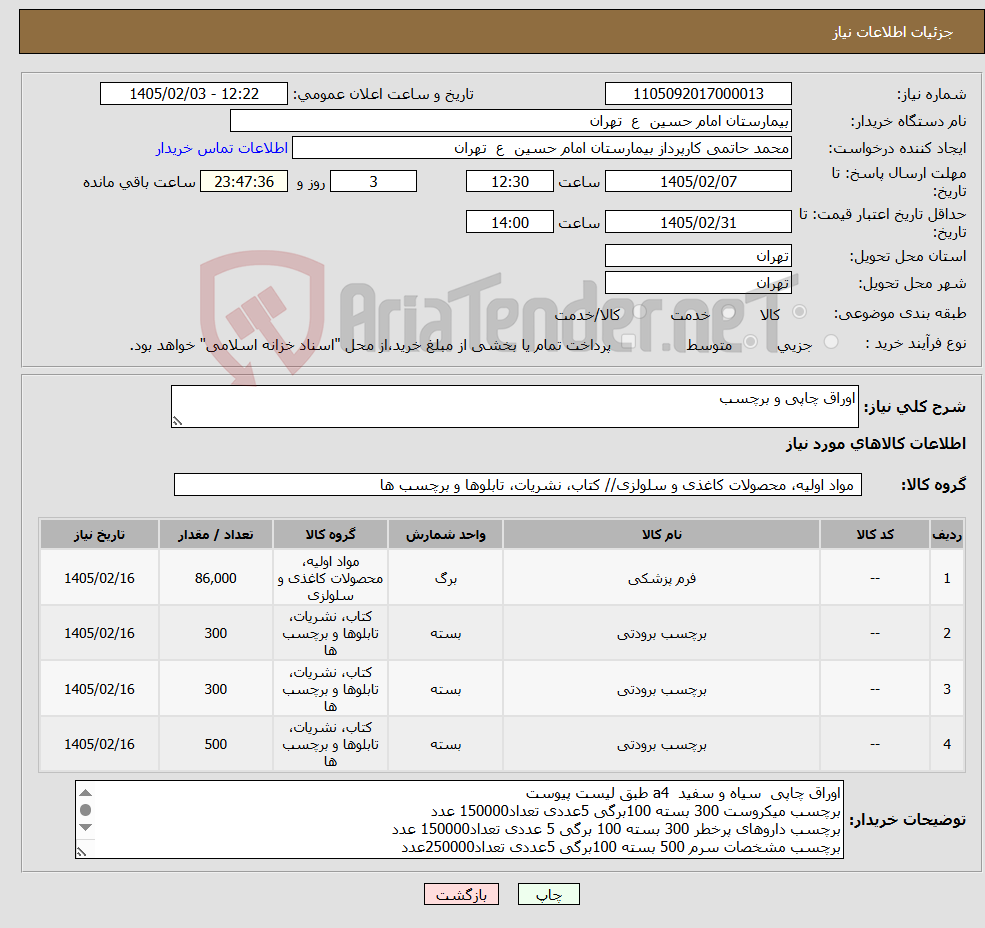Viewport: 985px width, 928px height.
Task: Toggle the treasury documents payment checkbox
Action: tap(628, 342)
